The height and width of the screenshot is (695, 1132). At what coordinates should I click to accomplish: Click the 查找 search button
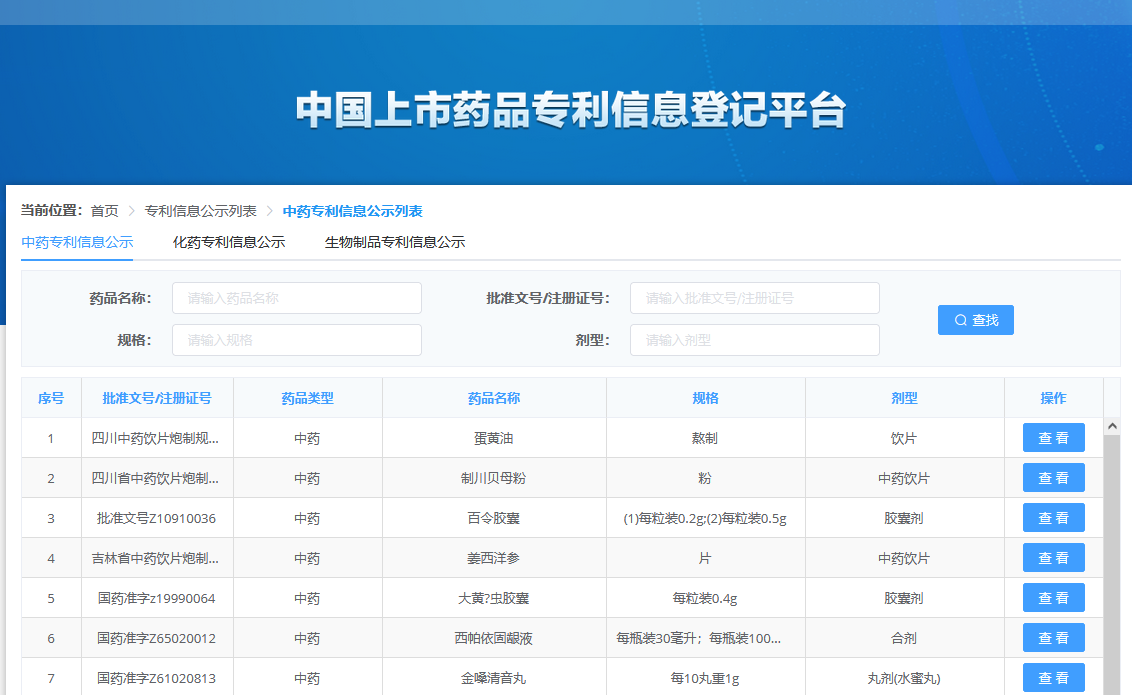coord(975,320)
